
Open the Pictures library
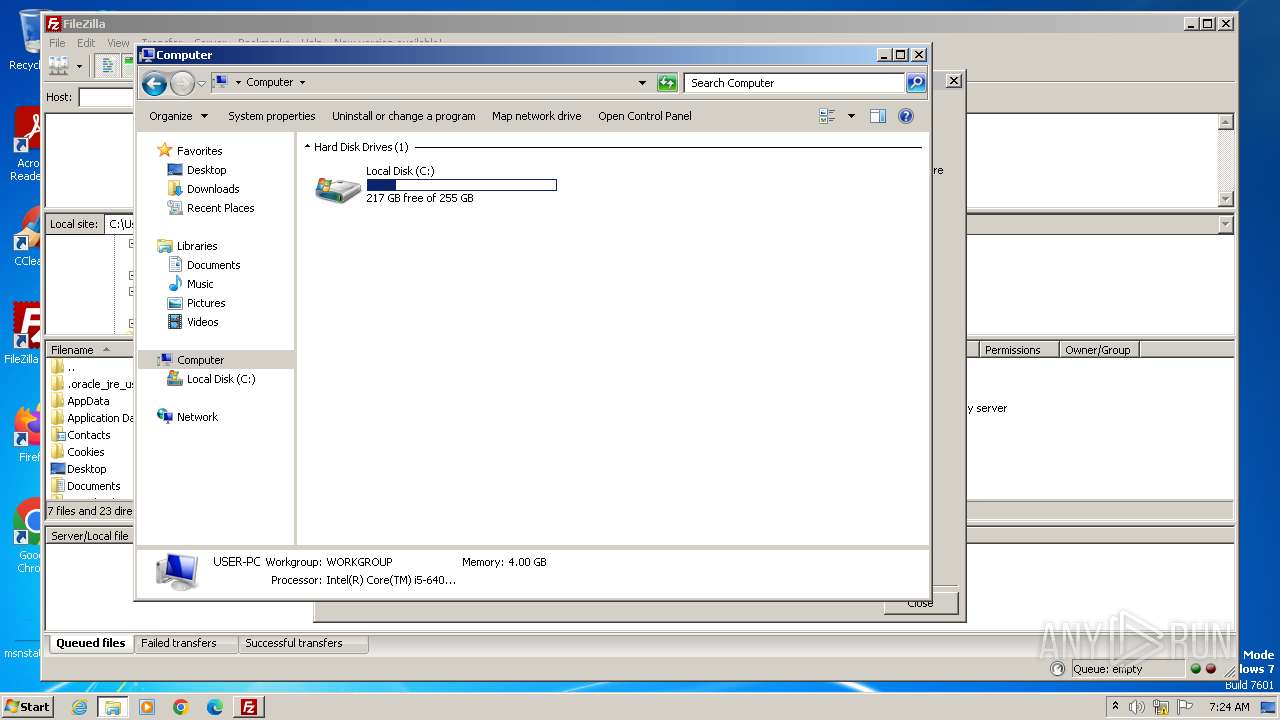coord(206,303)
